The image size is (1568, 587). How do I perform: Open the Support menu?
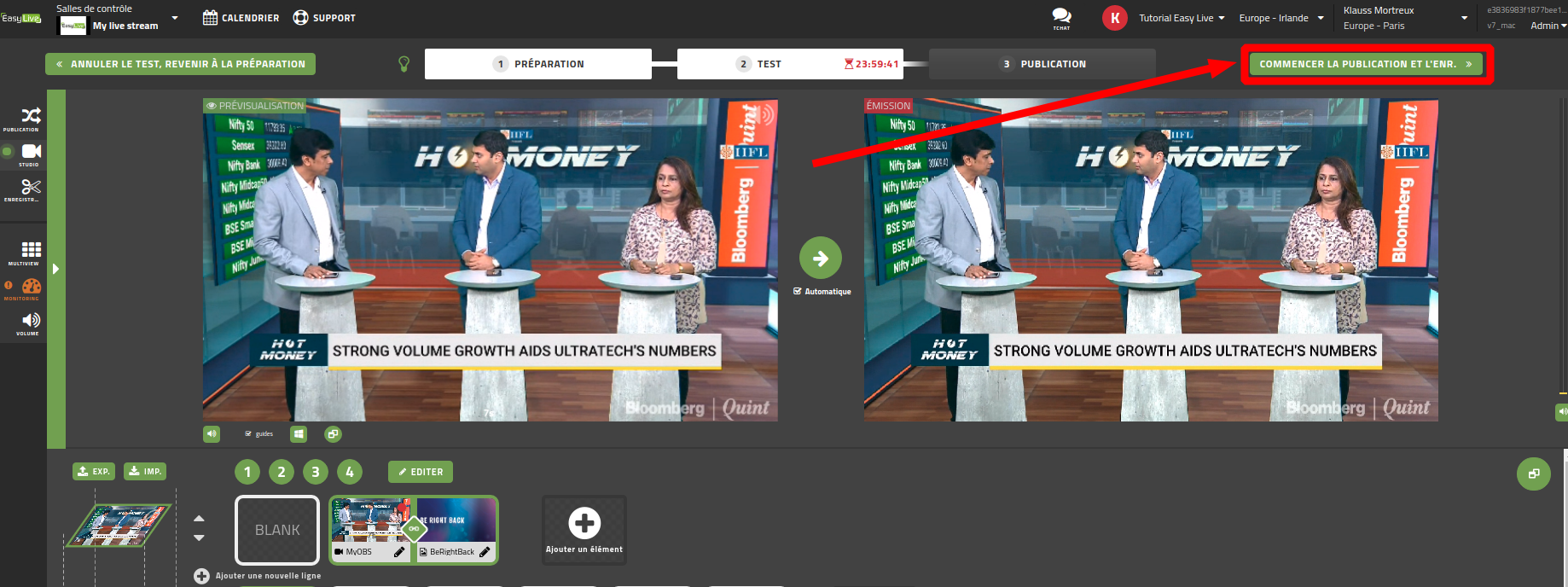(x=324, y=18)
